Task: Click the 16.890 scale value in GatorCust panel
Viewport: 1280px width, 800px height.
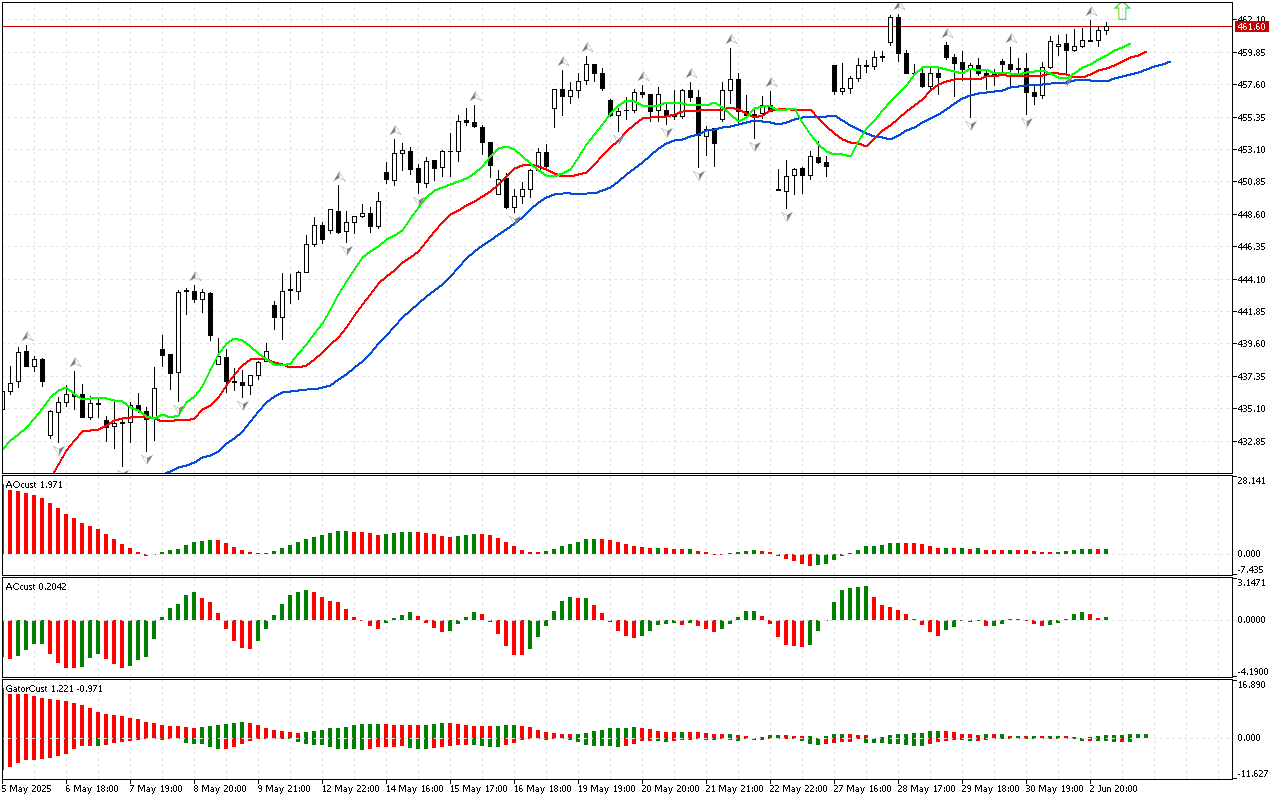Action: click(x=1253, y=685)
